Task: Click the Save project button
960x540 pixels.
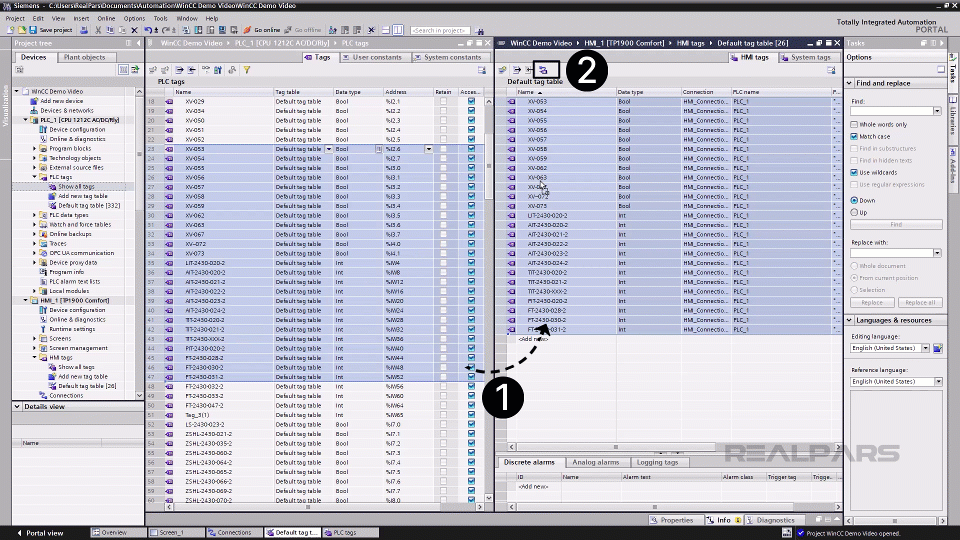Action: [x=51, y=30]
